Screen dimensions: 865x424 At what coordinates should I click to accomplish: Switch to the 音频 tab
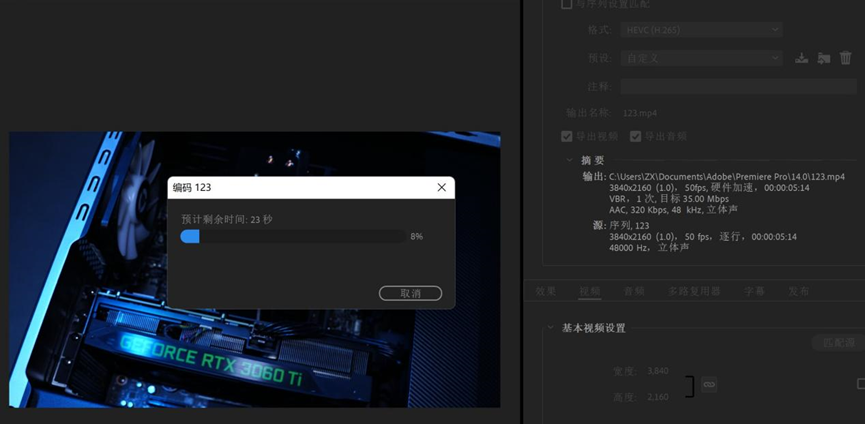[634, 291]
